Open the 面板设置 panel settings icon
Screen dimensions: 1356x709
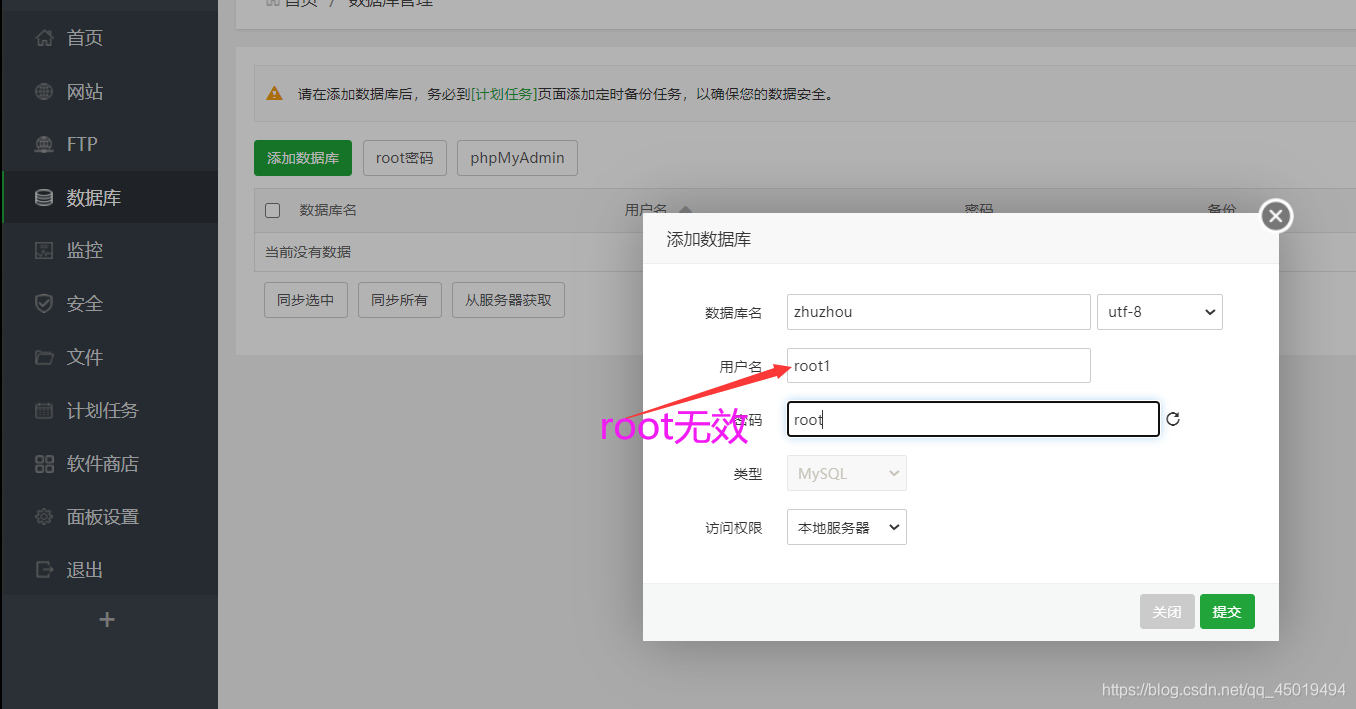[x=44, y=516]
